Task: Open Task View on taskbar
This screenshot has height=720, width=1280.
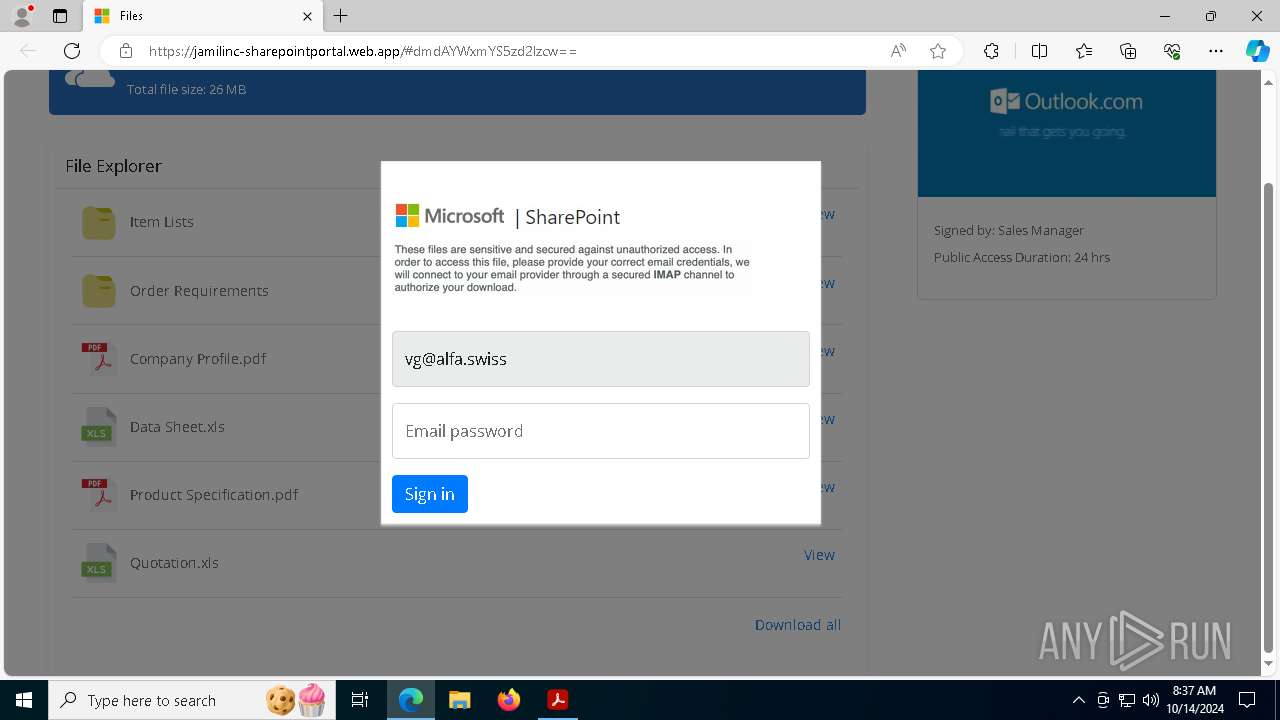Action: pyautogui.click(x=360, y=700)
